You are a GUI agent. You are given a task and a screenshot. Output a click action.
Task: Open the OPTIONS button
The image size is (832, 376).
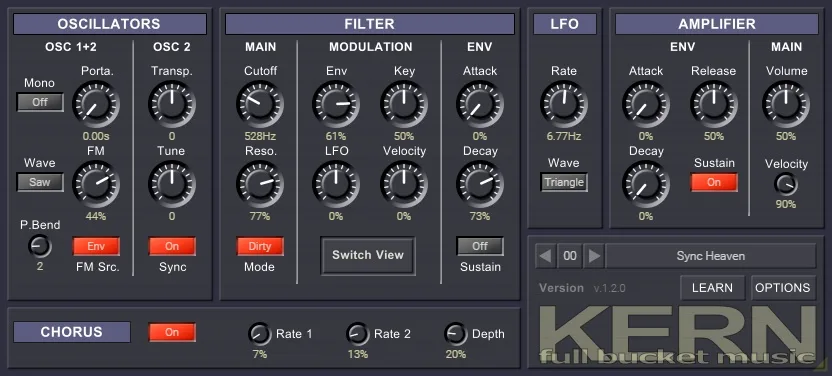click(x=783, y=288)
